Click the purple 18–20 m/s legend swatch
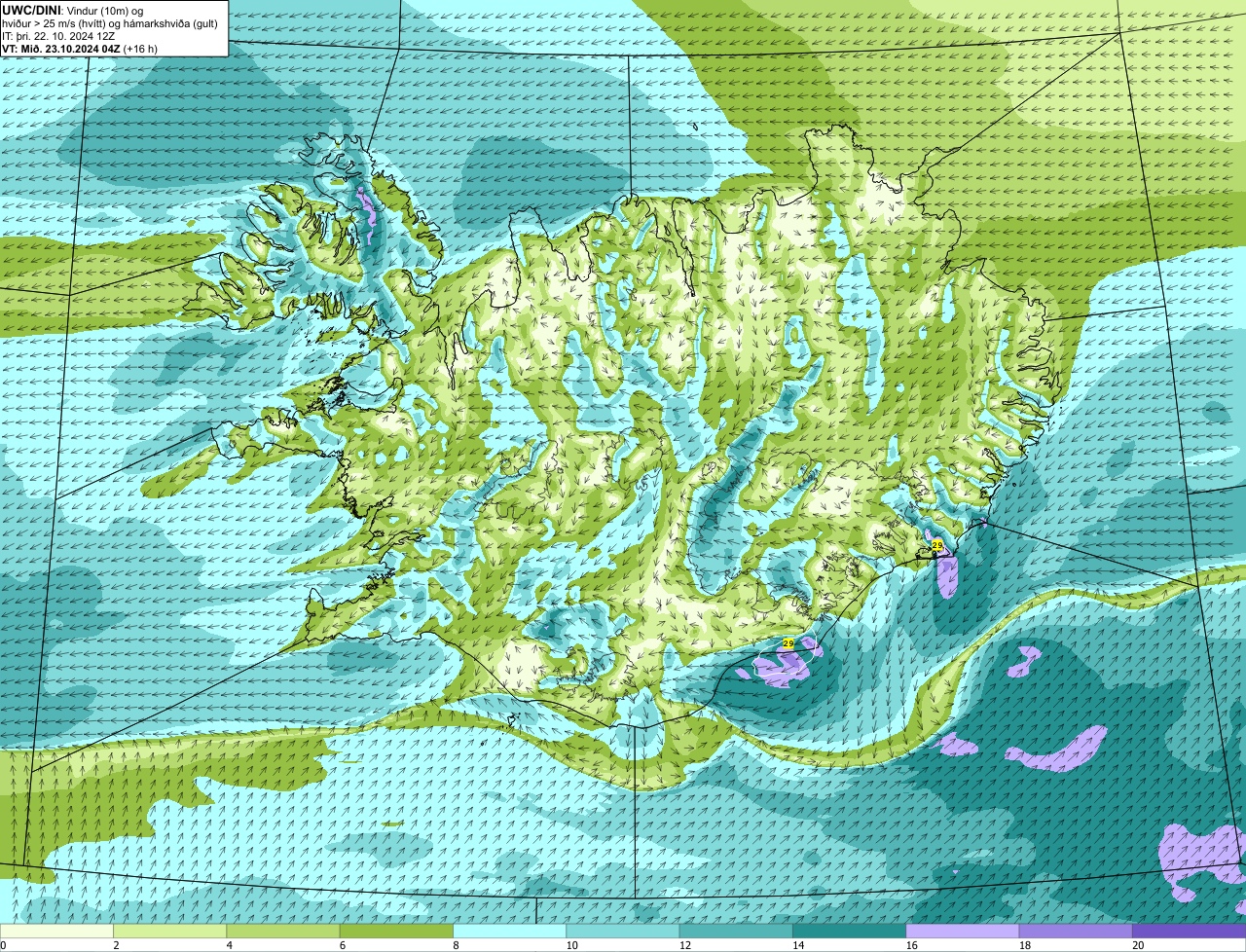 [1076, 931]
